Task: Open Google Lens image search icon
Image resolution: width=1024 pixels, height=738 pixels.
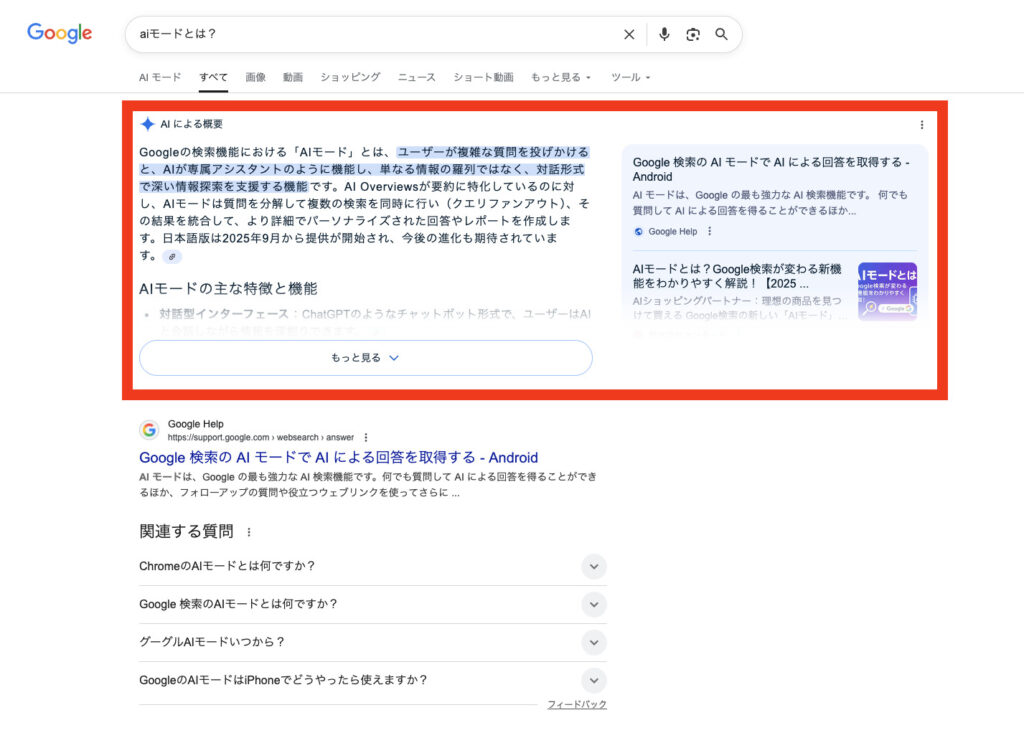Action: tap(693, 34)
